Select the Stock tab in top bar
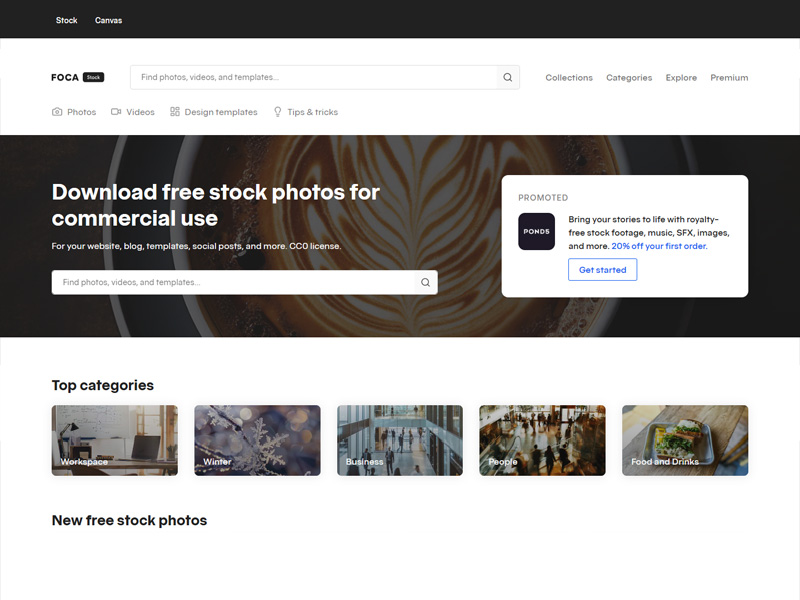Viewport: 800px width, 600px height. 67,20
